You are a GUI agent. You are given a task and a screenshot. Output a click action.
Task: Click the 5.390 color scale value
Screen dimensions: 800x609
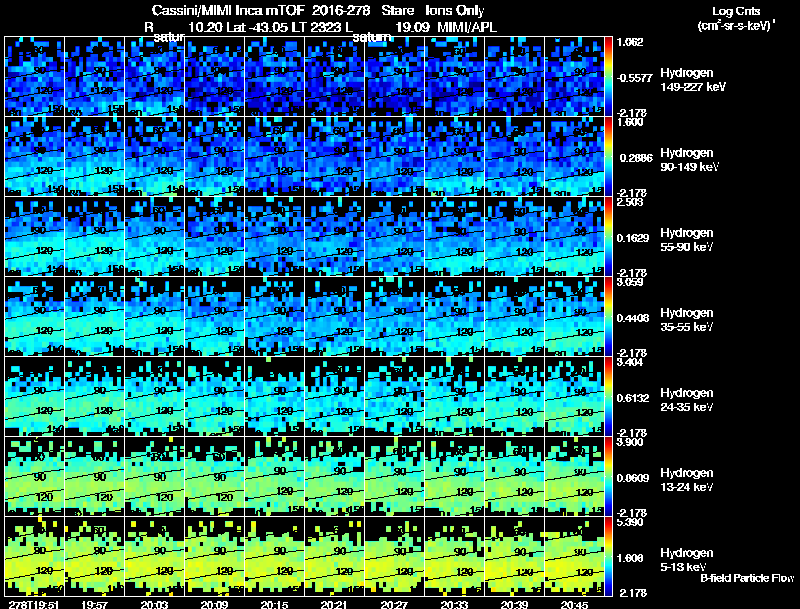point(630,522)
